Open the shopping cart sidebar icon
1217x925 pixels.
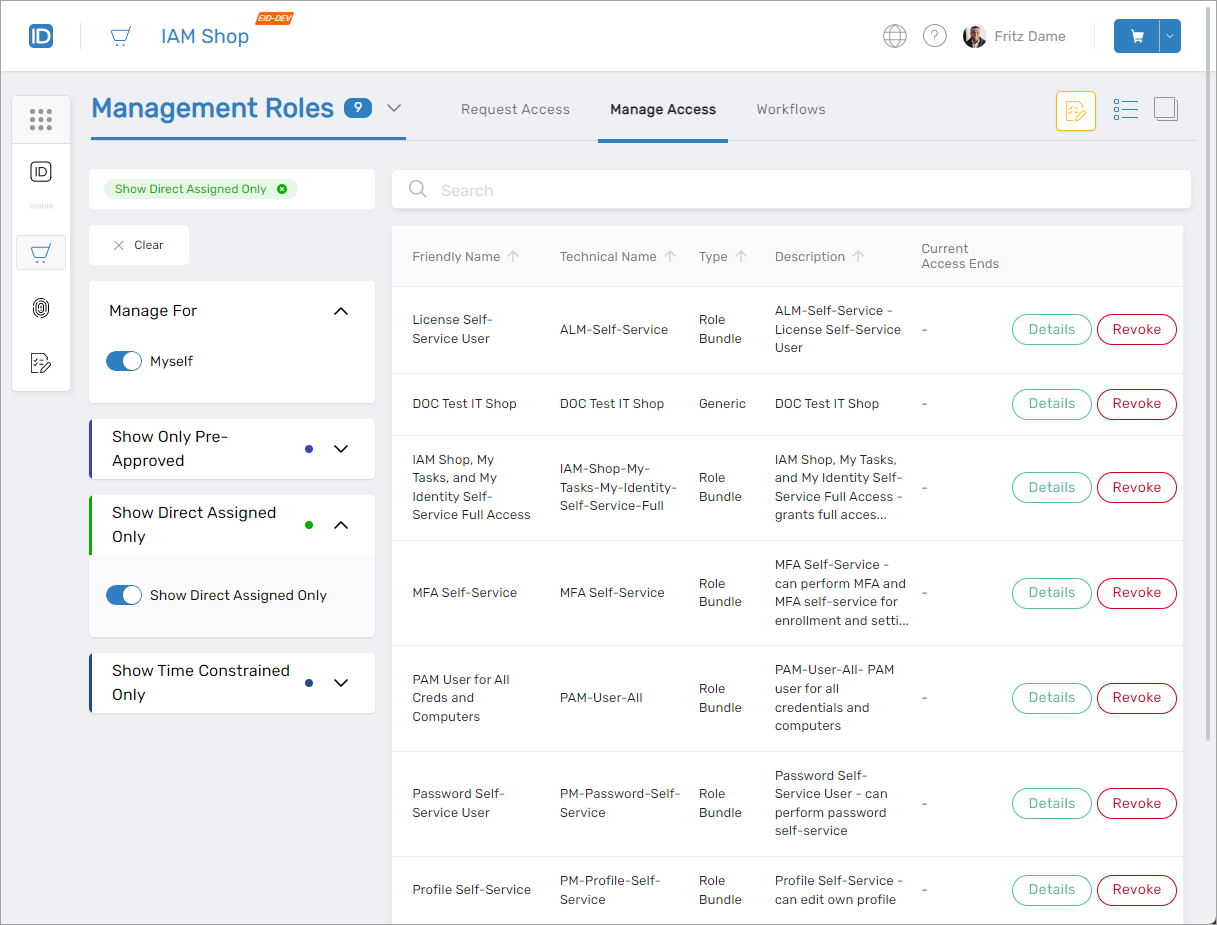41,252
